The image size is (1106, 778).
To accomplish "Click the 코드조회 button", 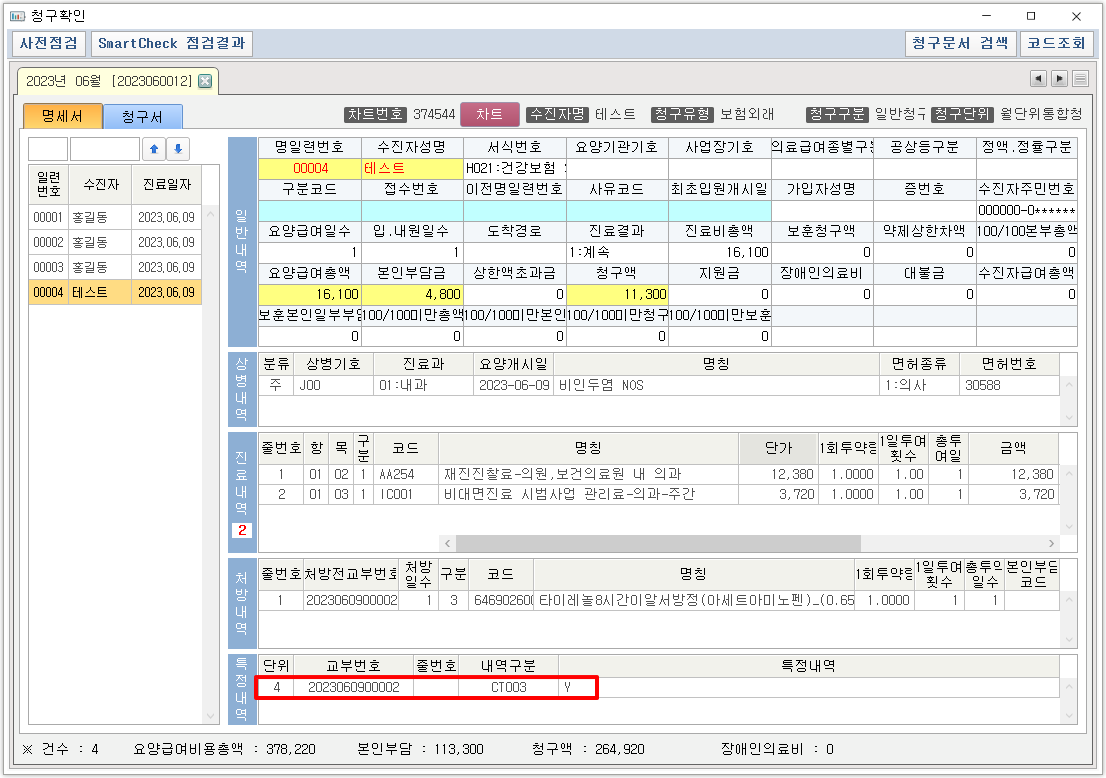I will point(1056,44).
